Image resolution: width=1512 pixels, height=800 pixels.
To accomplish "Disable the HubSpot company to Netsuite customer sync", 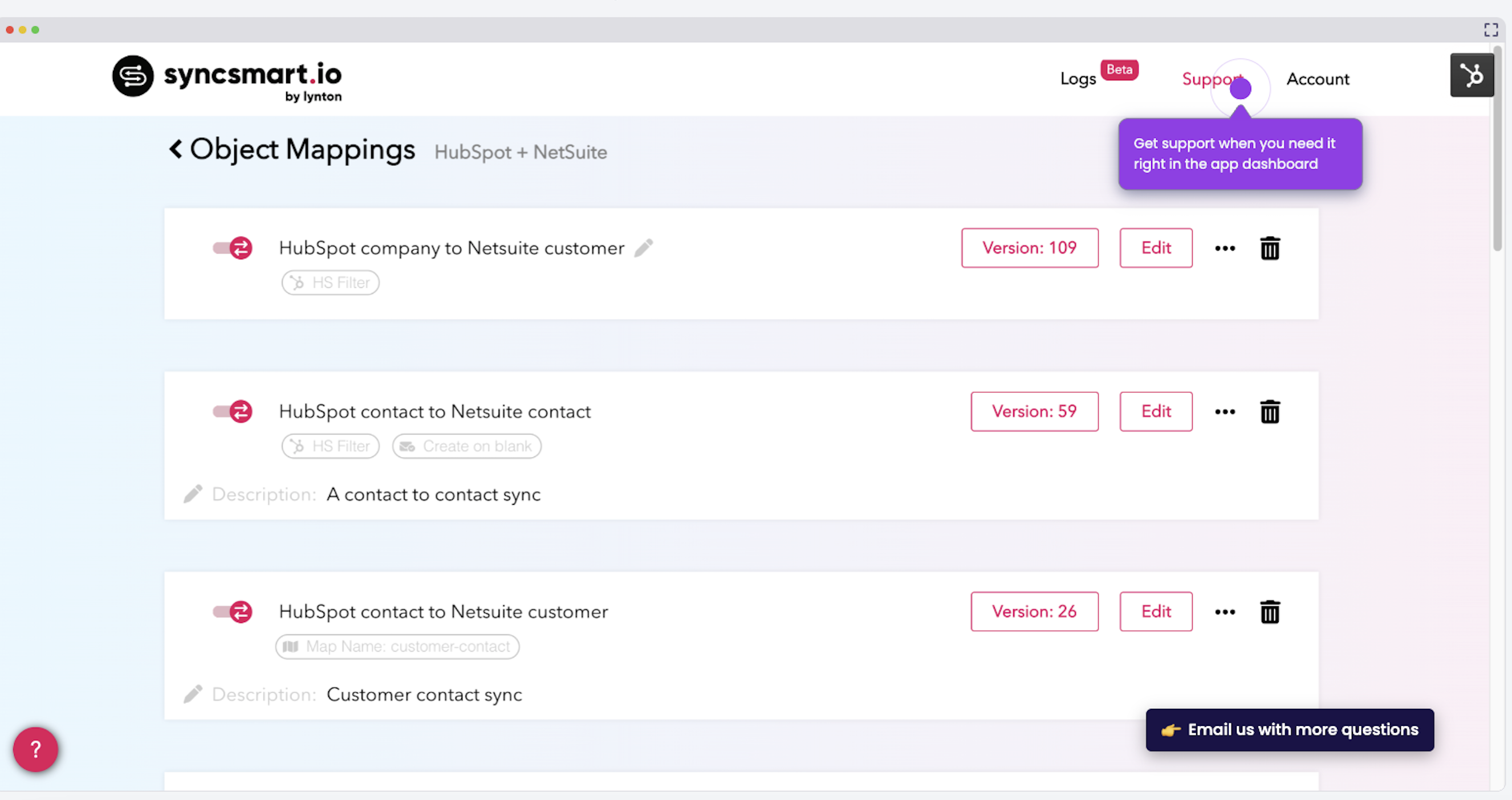I will (x=232, y=247).
